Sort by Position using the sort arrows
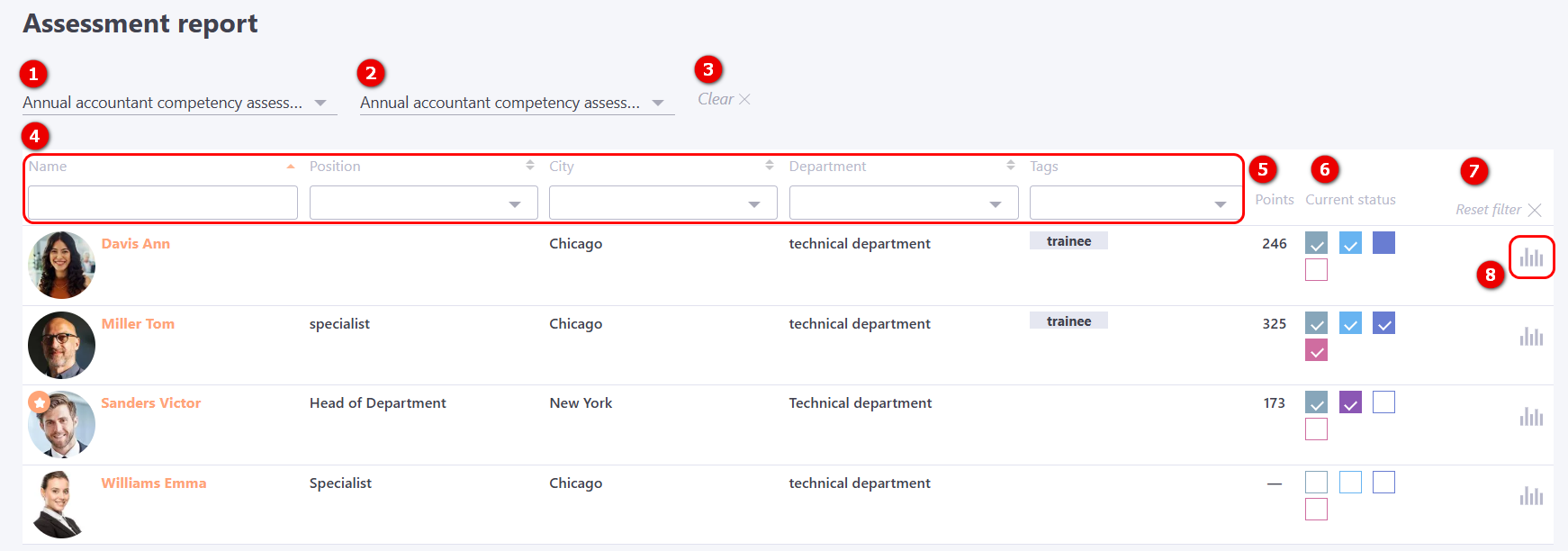 [x=530, y=166]
